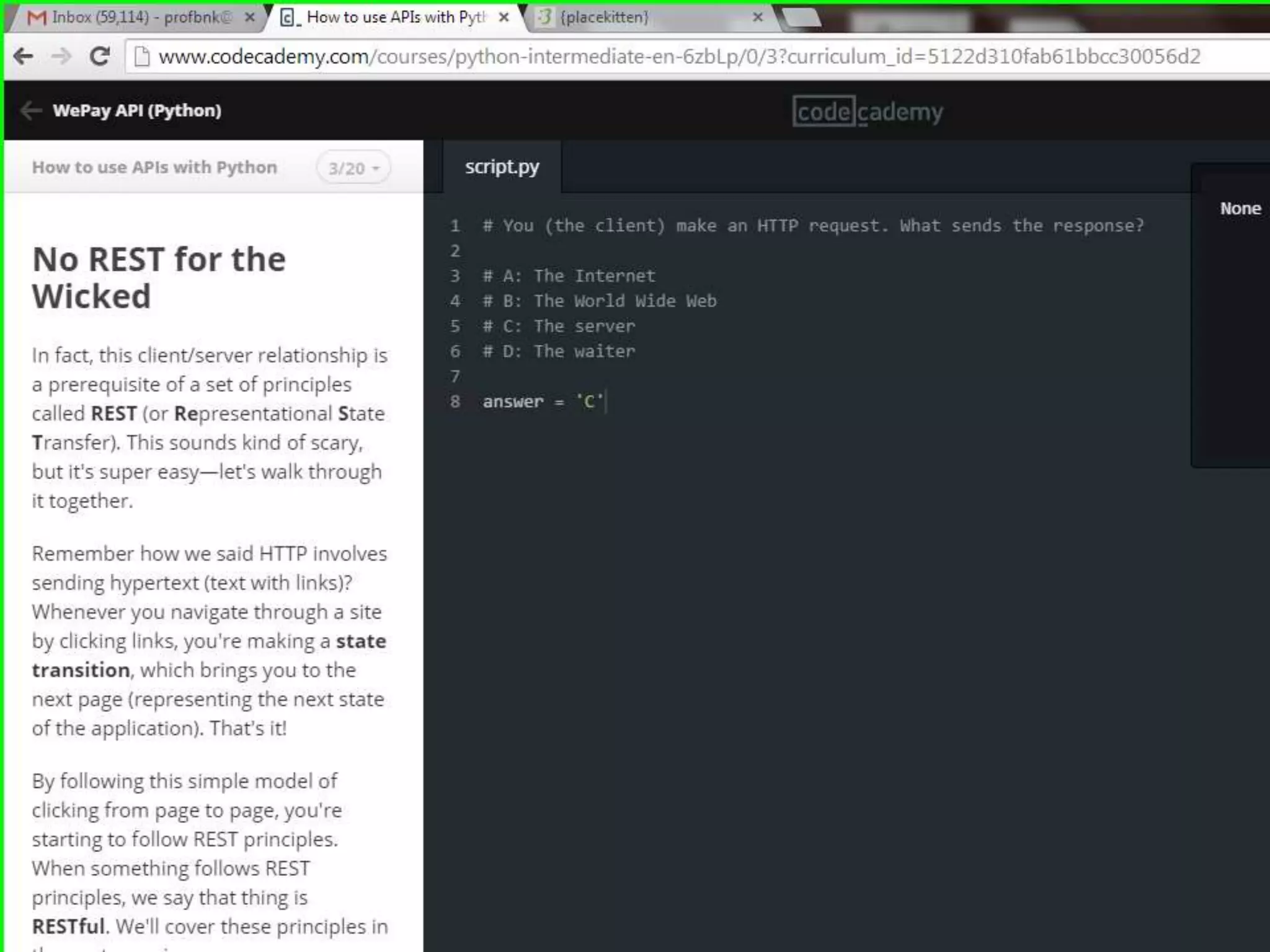Click the bold 'state transition' phrase

click(x=209, y=656)
